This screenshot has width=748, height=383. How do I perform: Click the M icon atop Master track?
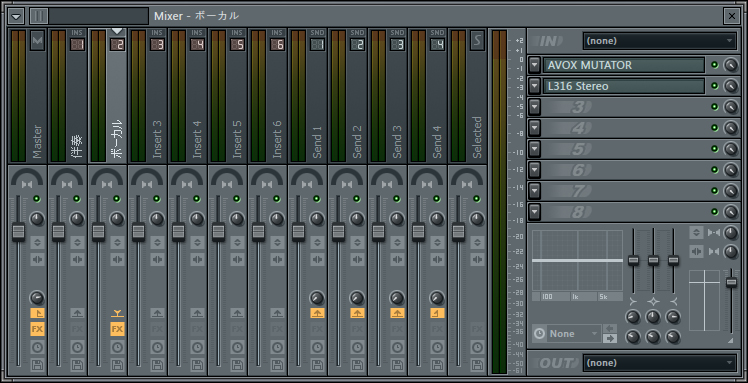(38, 41)
